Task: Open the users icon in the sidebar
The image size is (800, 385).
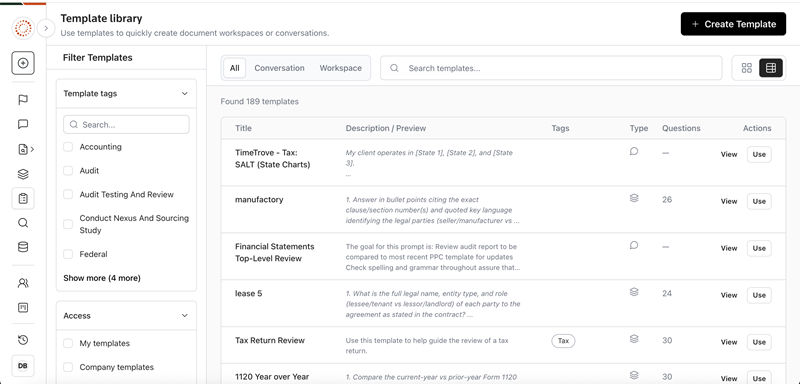Action: [x=23, y=283]
